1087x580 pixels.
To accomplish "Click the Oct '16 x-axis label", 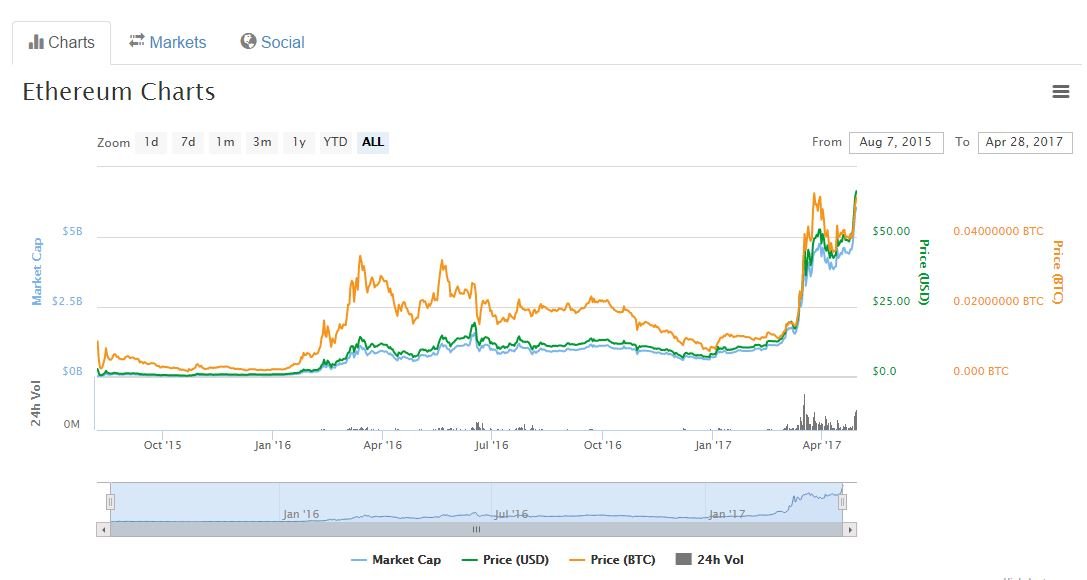I will [602, 445].
